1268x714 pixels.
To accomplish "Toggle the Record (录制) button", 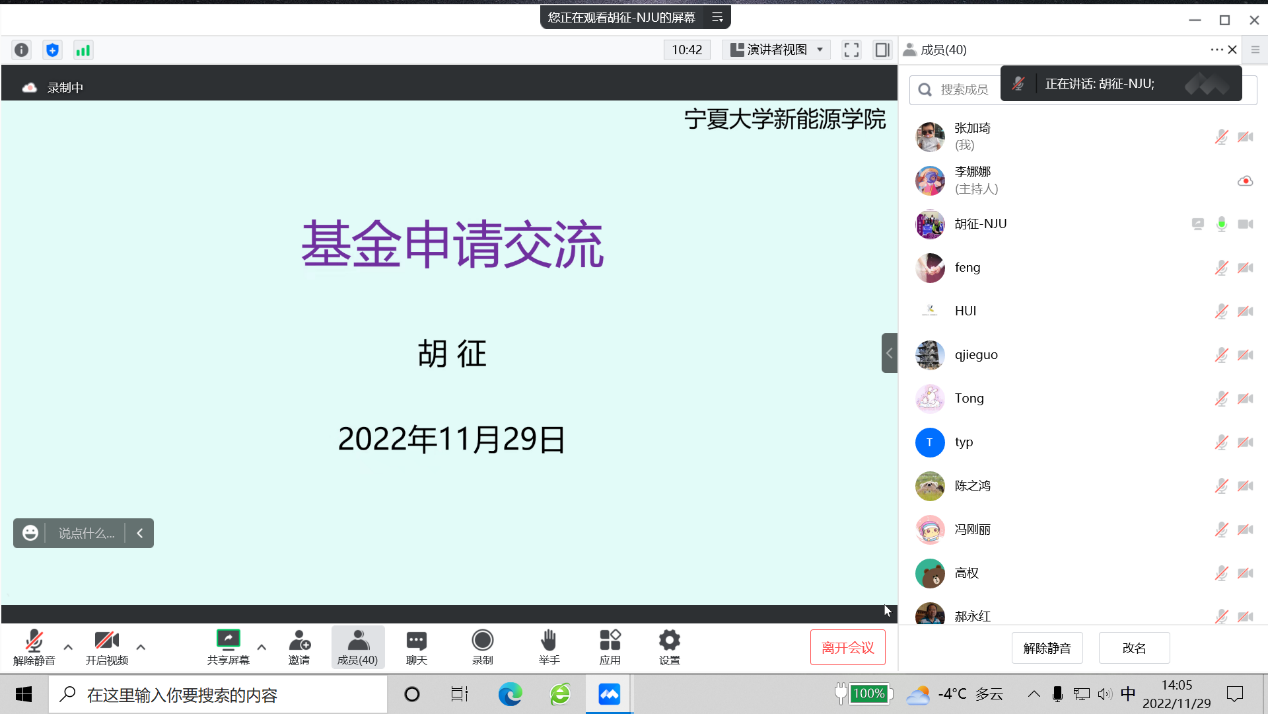I will click(x=483, y=647).
